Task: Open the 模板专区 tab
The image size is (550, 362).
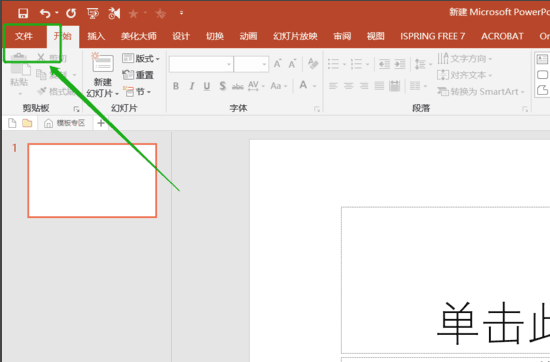Action: click(x=65, y=123)
